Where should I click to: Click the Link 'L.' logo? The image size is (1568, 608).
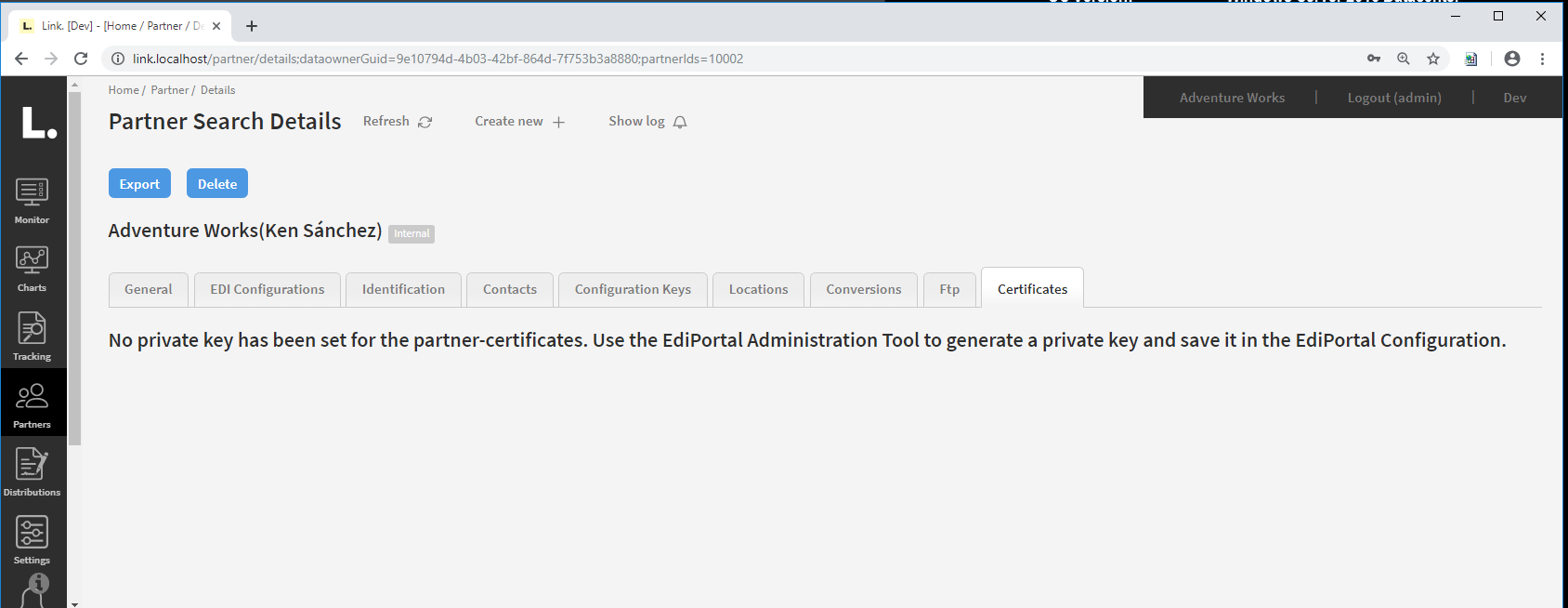[x=38, y=123]
